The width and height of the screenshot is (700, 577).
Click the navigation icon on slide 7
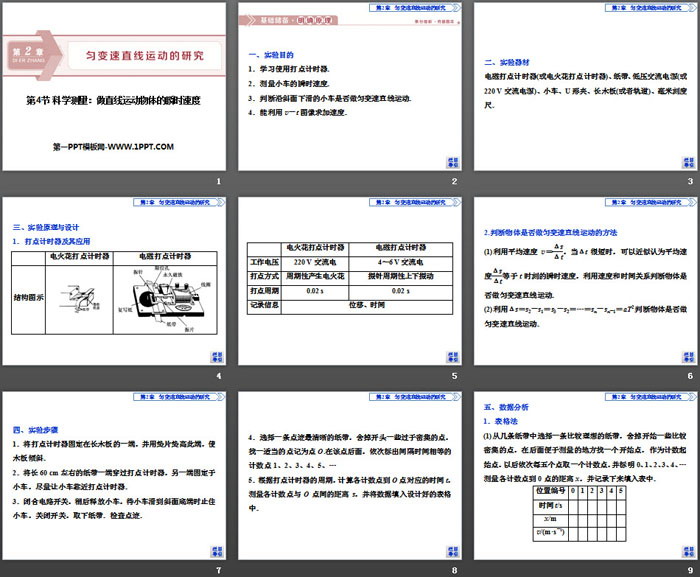(x=216, y=551)
